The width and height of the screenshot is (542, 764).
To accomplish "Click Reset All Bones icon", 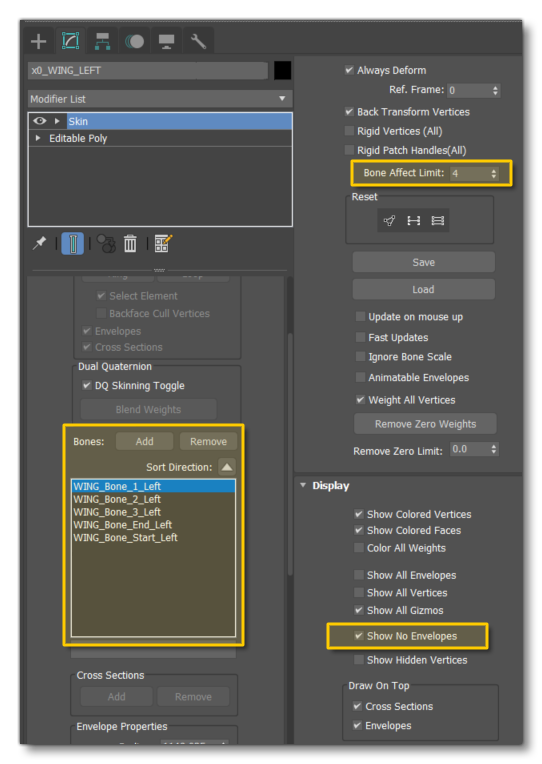I will tap(437, 221).
